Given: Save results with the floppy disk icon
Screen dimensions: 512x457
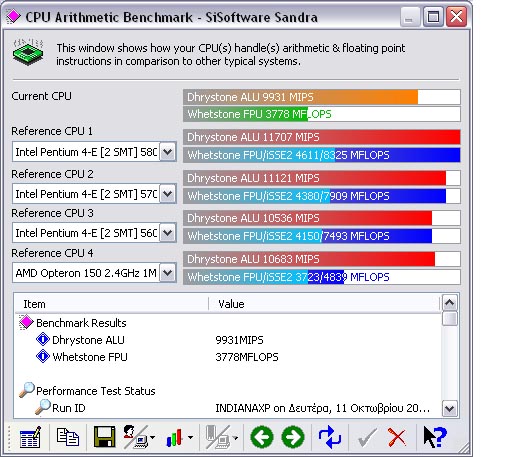Looking at the screenshot, I should coord(104,437).
